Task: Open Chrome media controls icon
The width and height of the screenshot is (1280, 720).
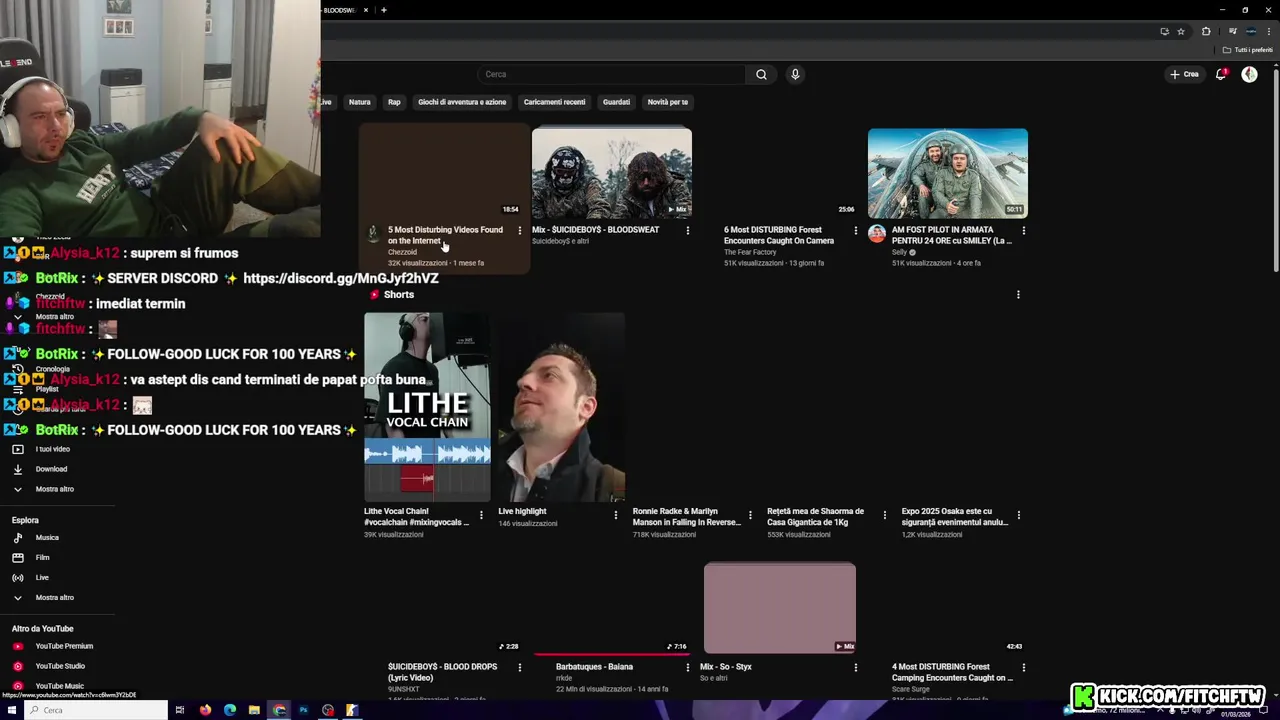Action: point(1232,31)
